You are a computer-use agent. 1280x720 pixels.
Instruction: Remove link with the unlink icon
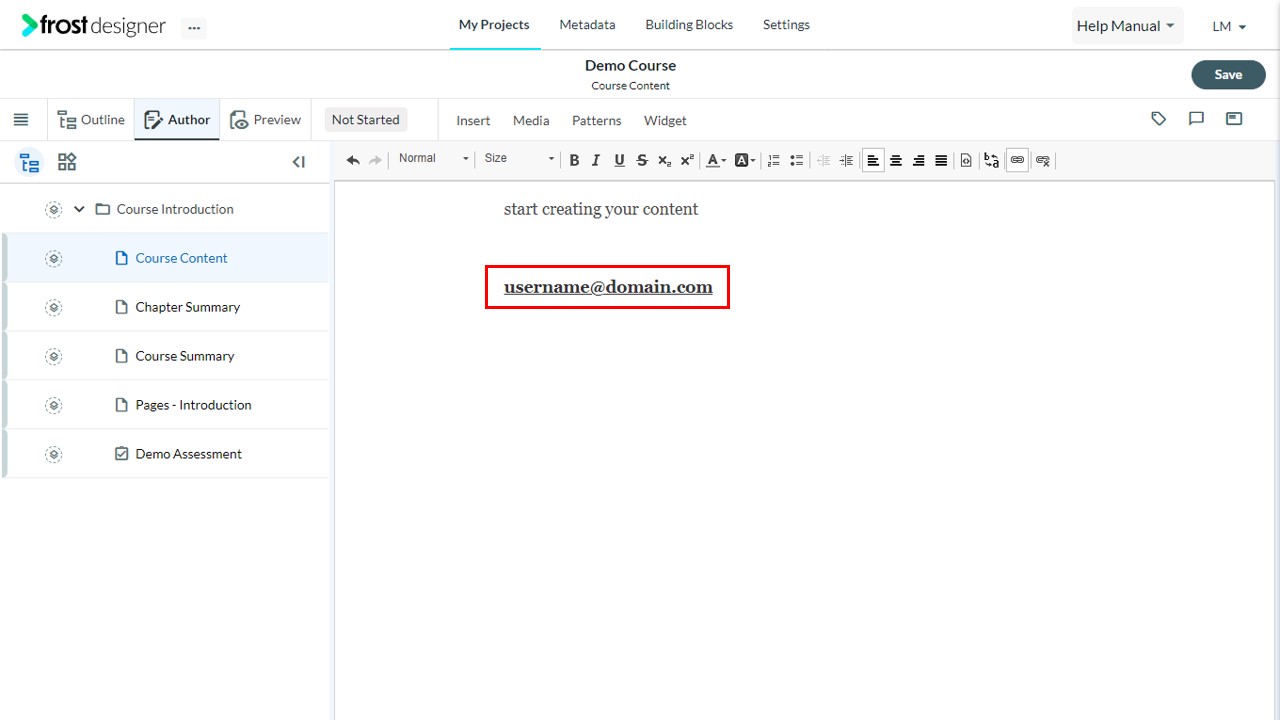[1042, 160]
